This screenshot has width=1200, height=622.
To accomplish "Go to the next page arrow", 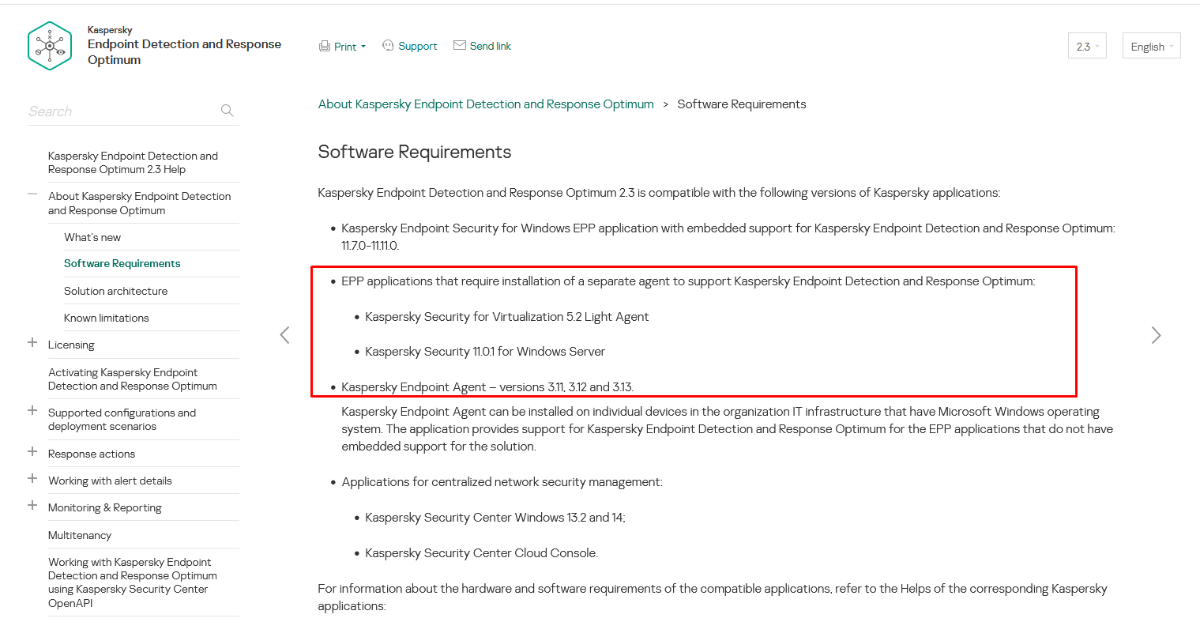I will click(1156, 335).
